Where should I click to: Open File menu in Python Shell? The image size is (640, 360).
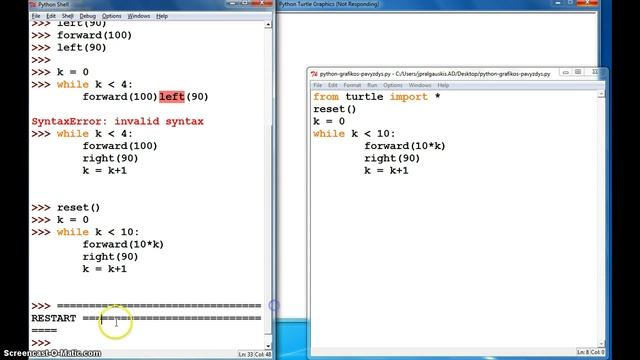pos(36,16)
